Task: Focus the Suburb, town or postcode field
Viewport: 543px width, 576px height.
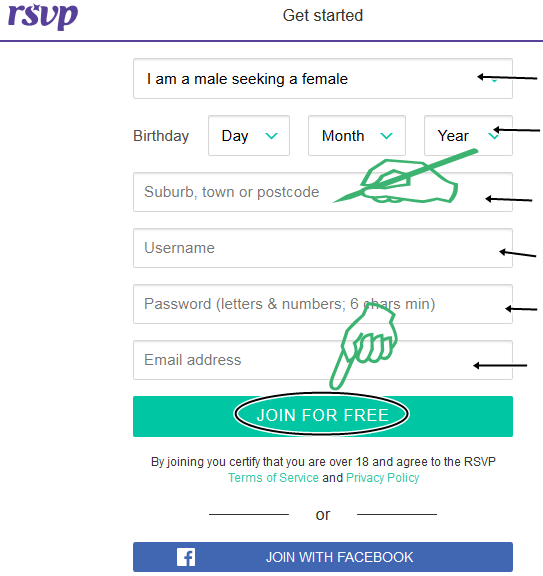Action: (323, 192)
